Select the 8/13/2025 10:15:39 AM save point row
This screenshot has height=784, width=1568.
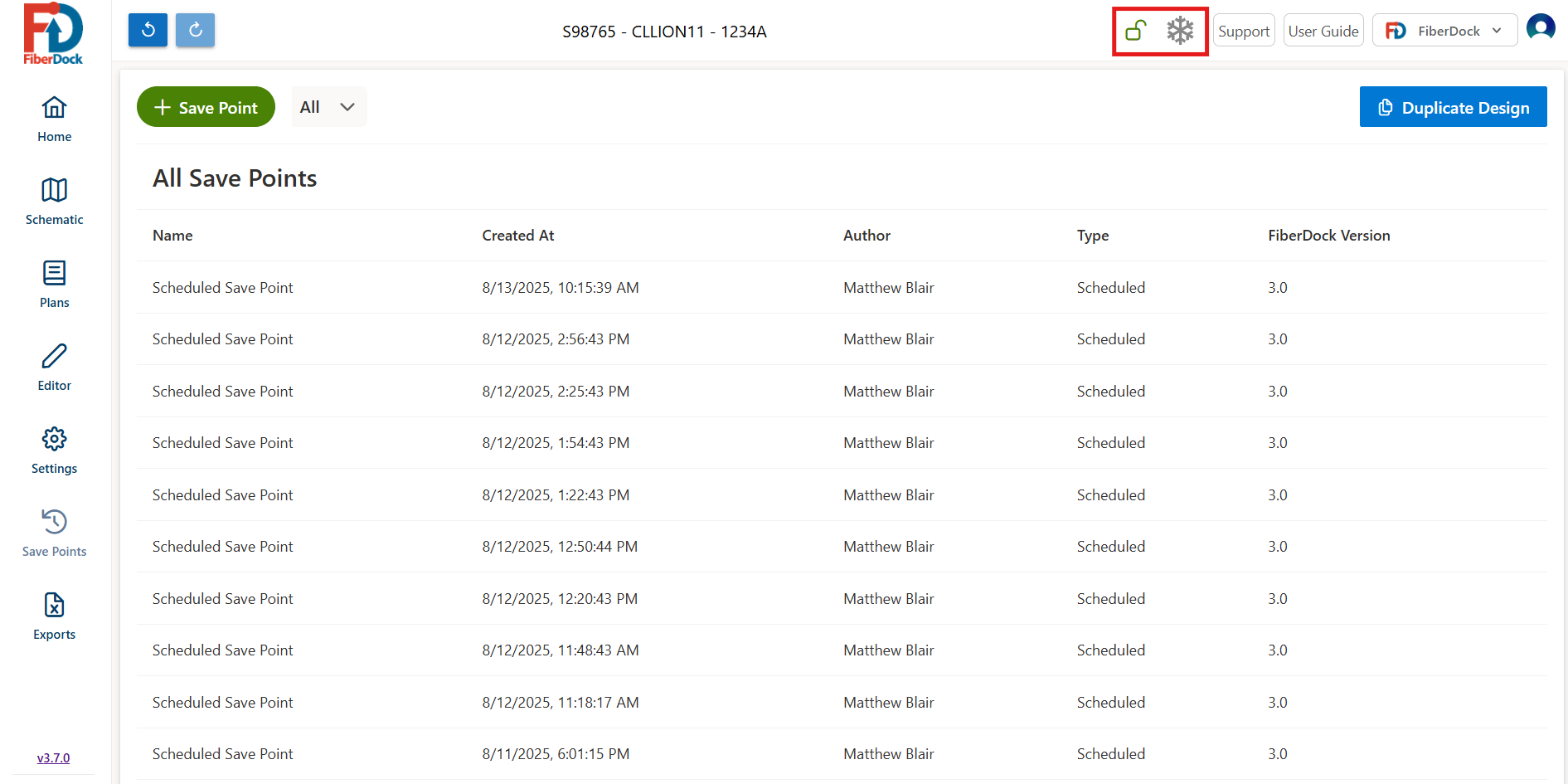pos(560,288)
